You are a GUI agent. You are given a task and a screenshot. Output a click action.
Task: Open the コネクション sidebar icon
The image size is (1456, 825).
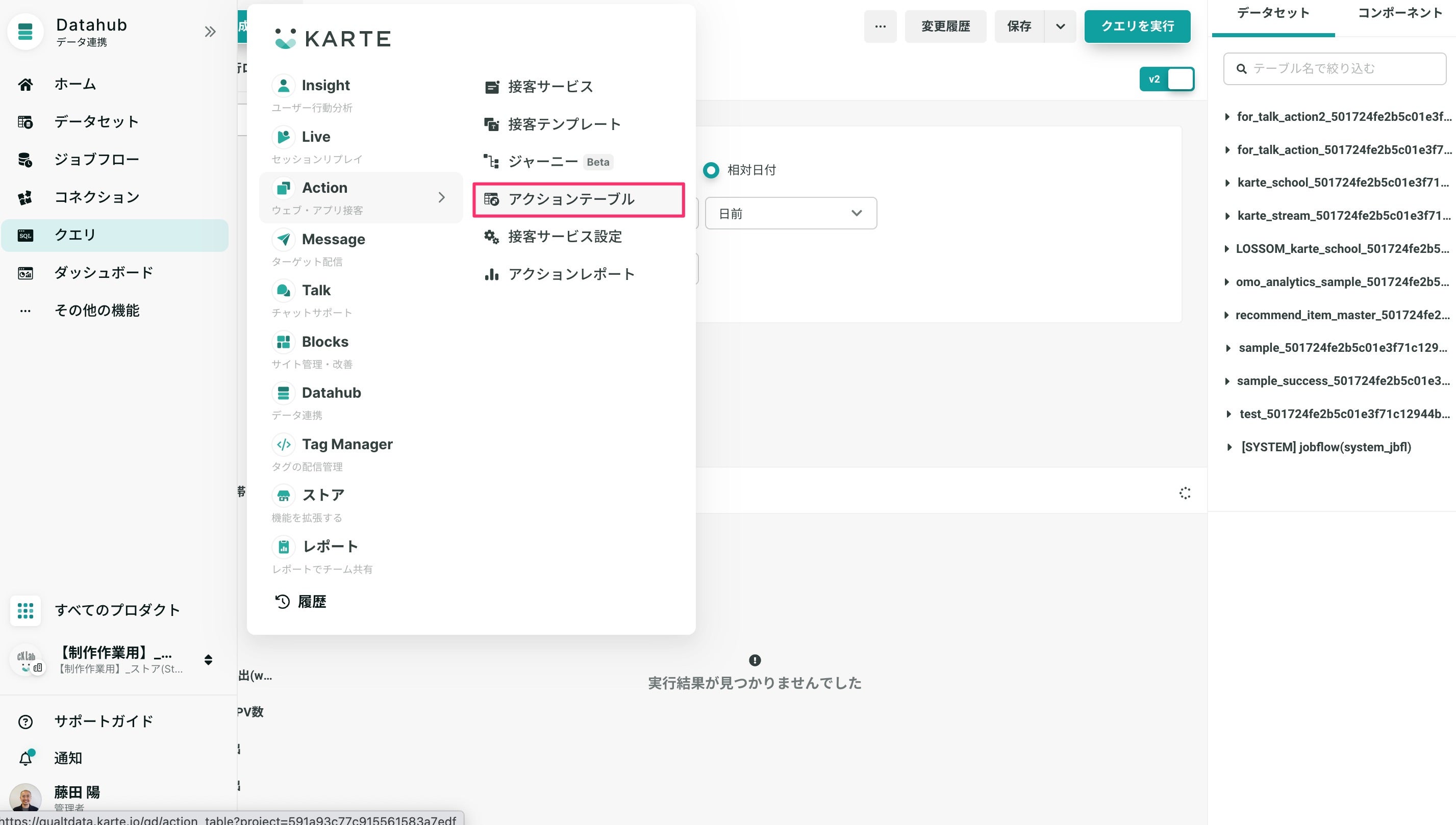tap(25, 198)
